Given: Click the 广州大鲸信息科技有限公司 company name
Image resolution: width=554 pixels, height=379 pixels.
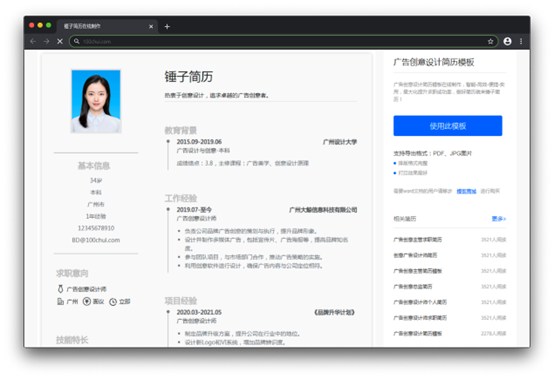Looking at the screenshot, I should click(323, 210).
